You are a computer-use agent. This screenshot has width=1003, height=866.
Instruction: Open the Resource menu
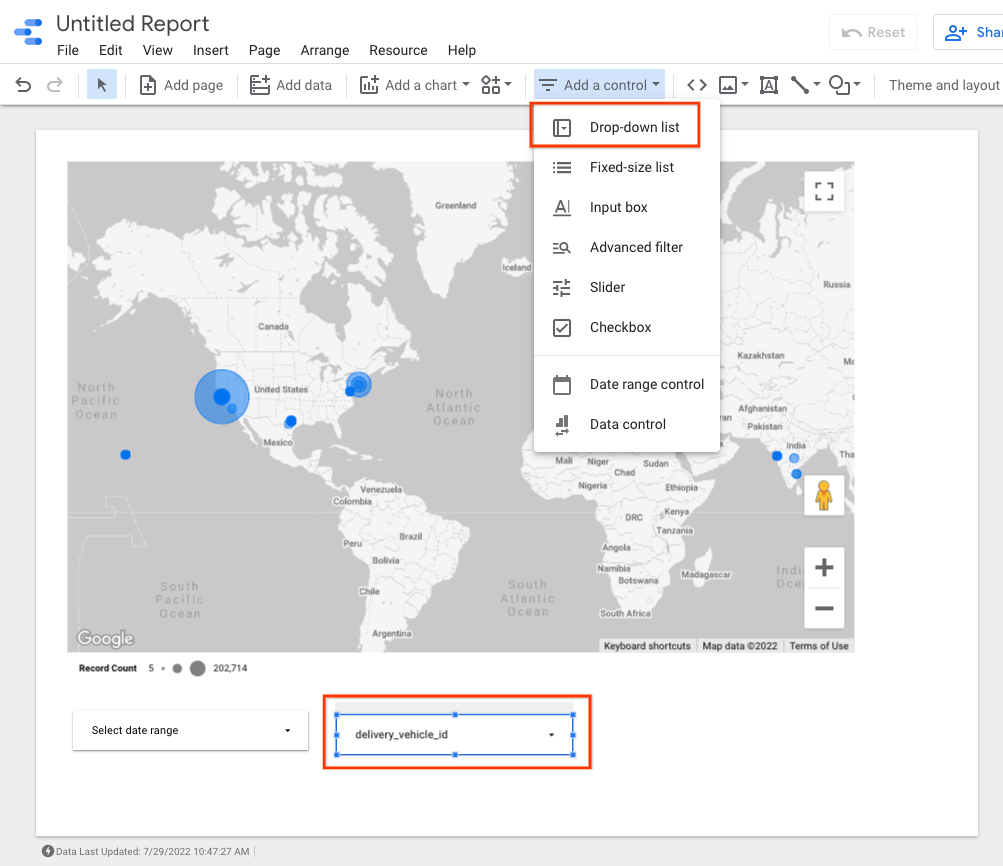(x=398, y=50)
